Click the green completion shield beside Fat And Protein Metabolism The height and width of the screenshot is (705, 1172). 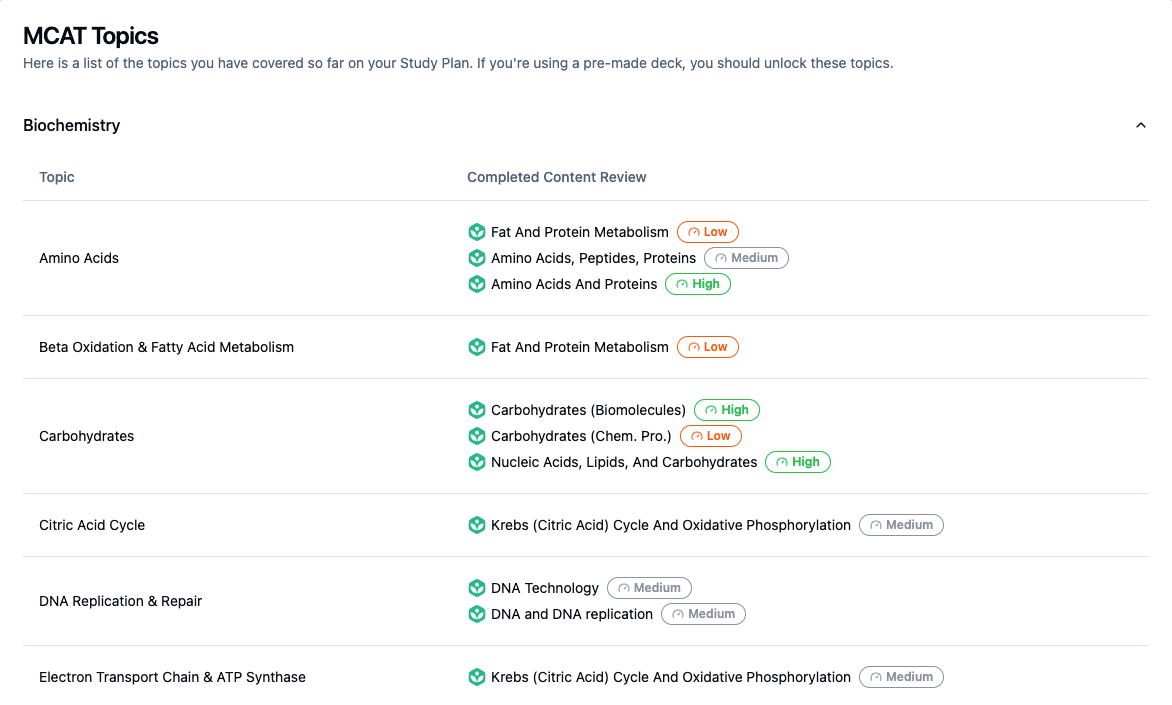[x=477, y=231]
